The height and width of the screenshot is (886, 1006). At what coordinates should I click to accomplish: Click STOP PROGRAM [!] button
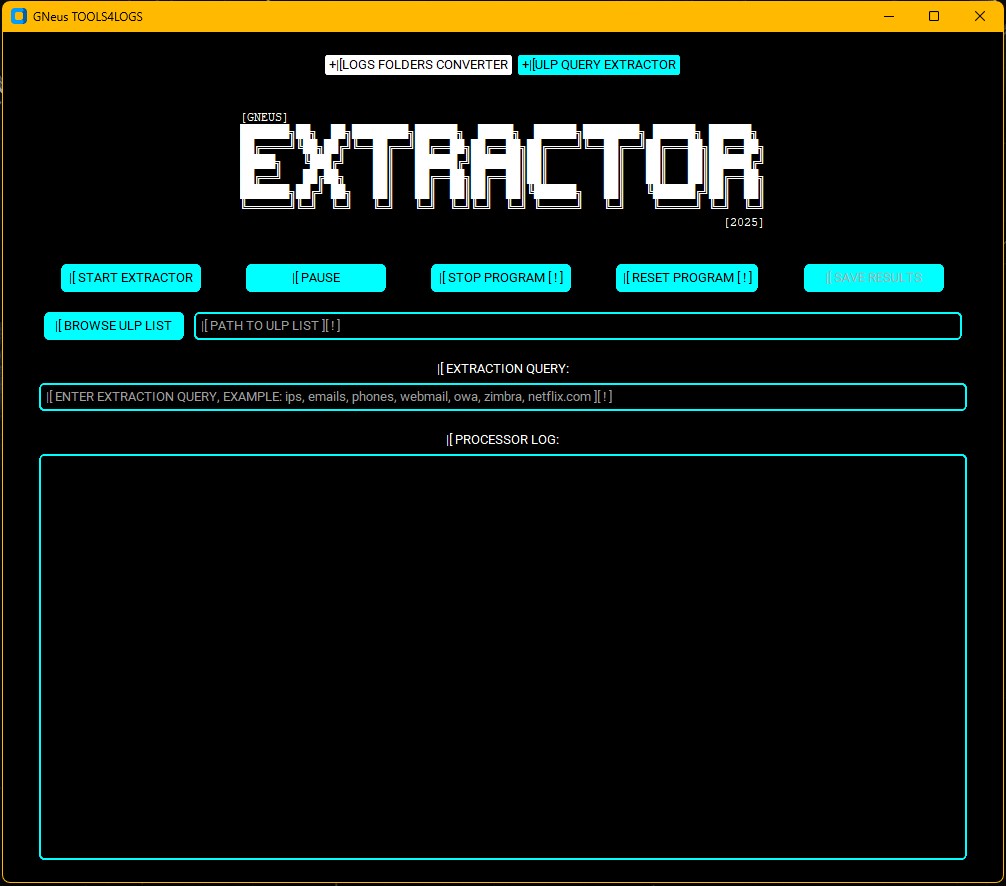click(x=501, y=278)
